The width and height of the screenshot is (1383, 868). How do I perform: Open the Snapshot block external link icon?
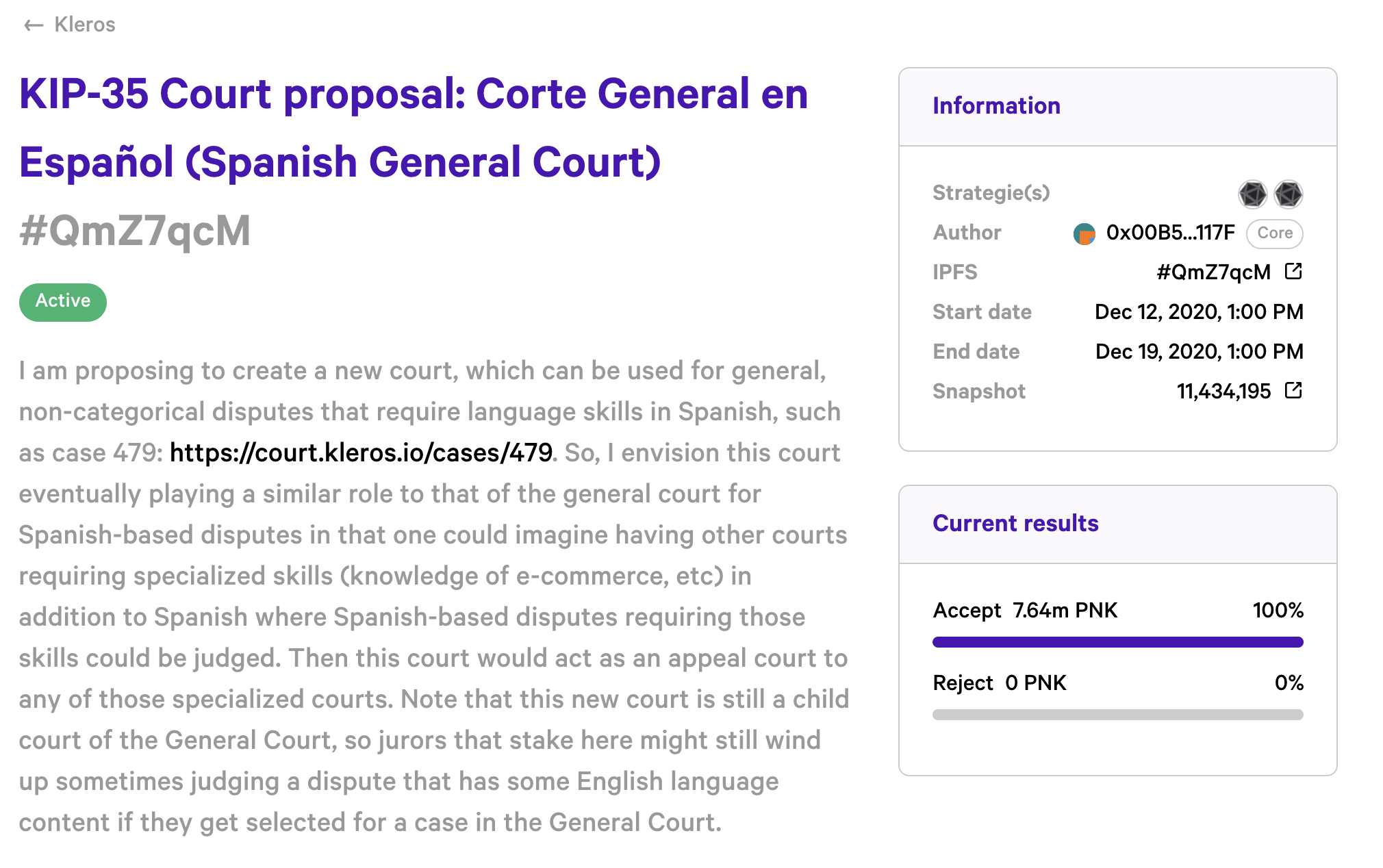(x=1293, y=391)
